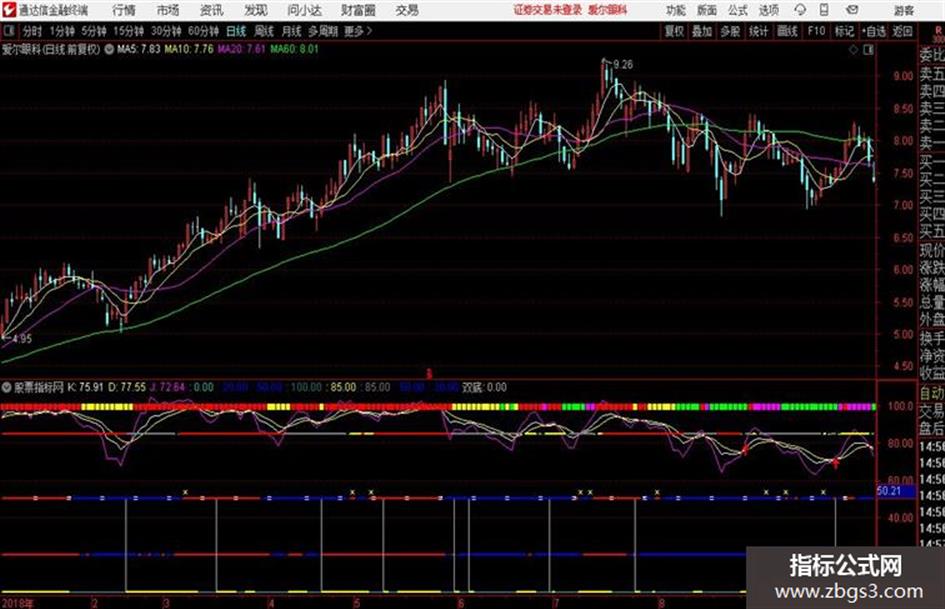This screenshot has height=609, width=945.
Task: Open the F10 company info button
Action: (816, 31)
